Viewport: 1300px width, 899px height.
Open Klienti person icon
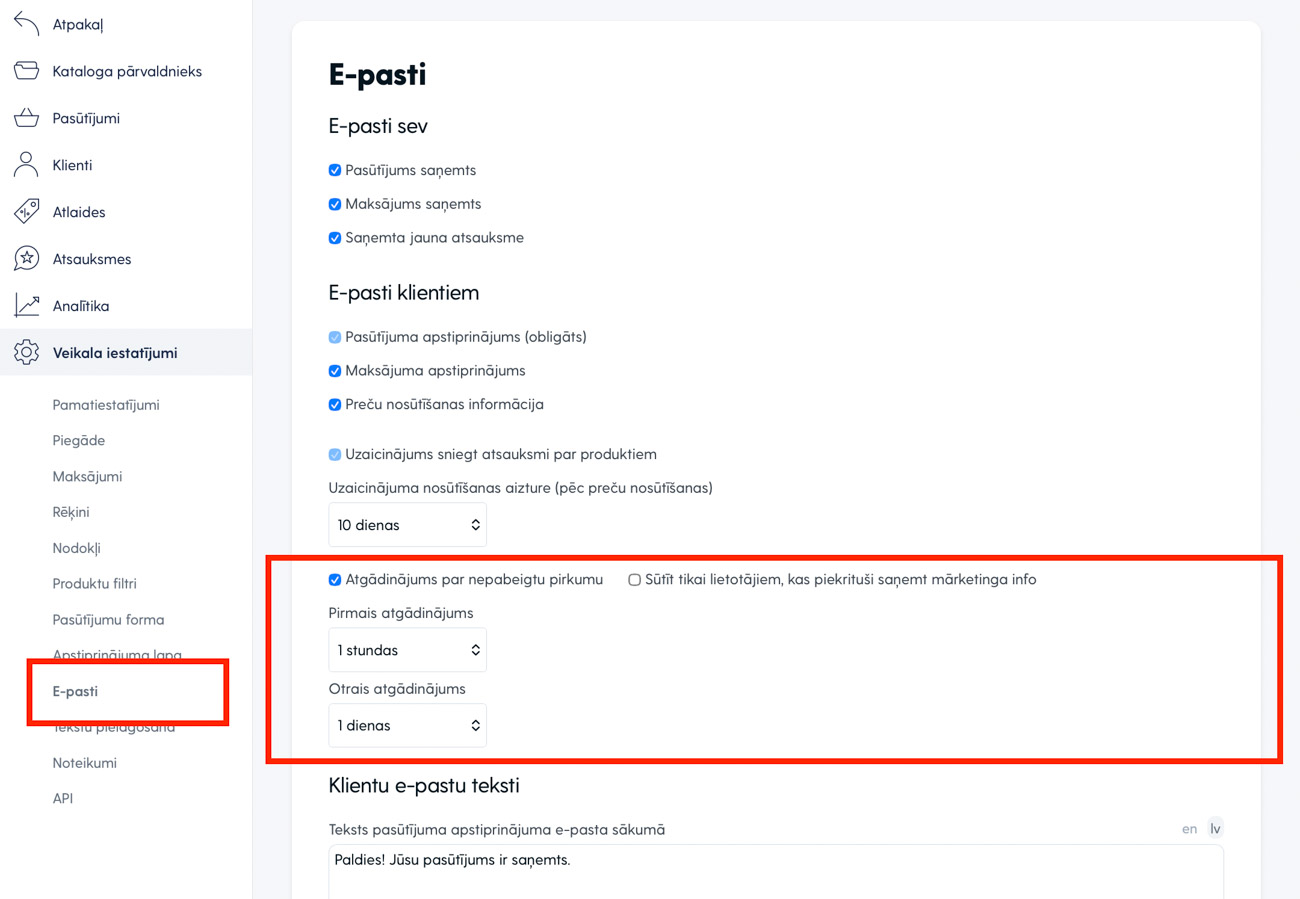(x=27, y=165)
